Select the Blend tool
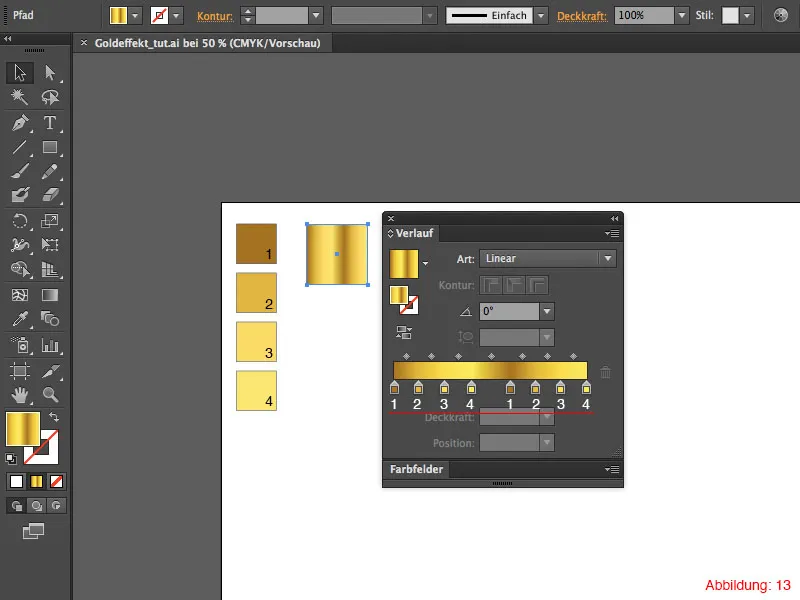 [50, 319]
